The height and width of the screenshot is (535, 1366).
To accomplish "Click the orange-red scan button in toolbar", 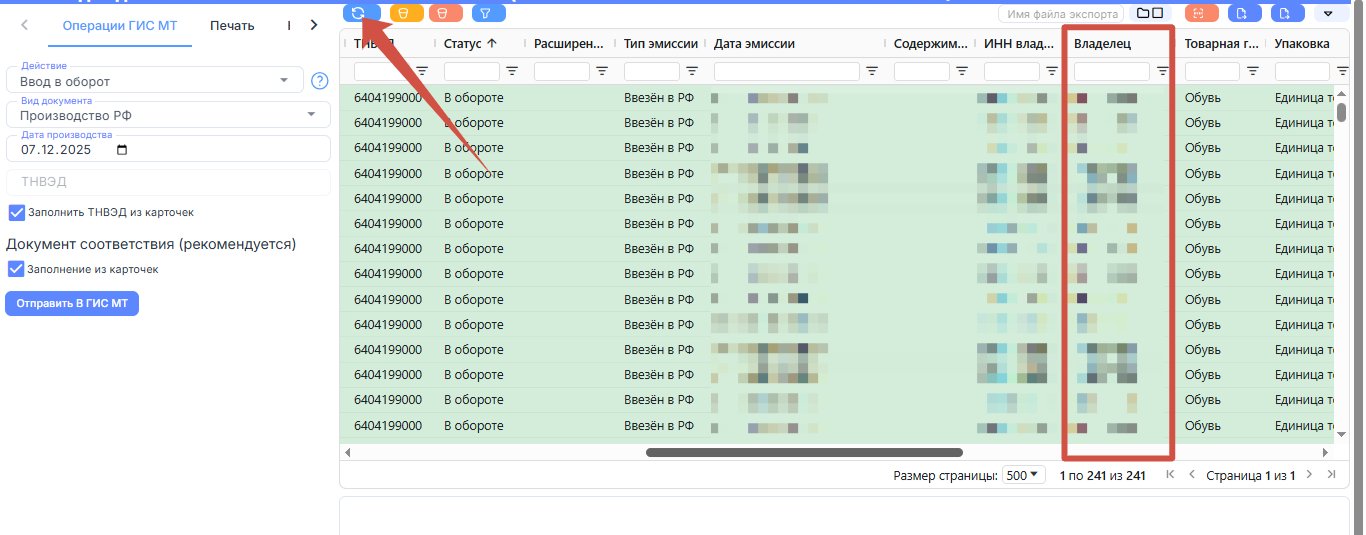I will (1201, 13).
